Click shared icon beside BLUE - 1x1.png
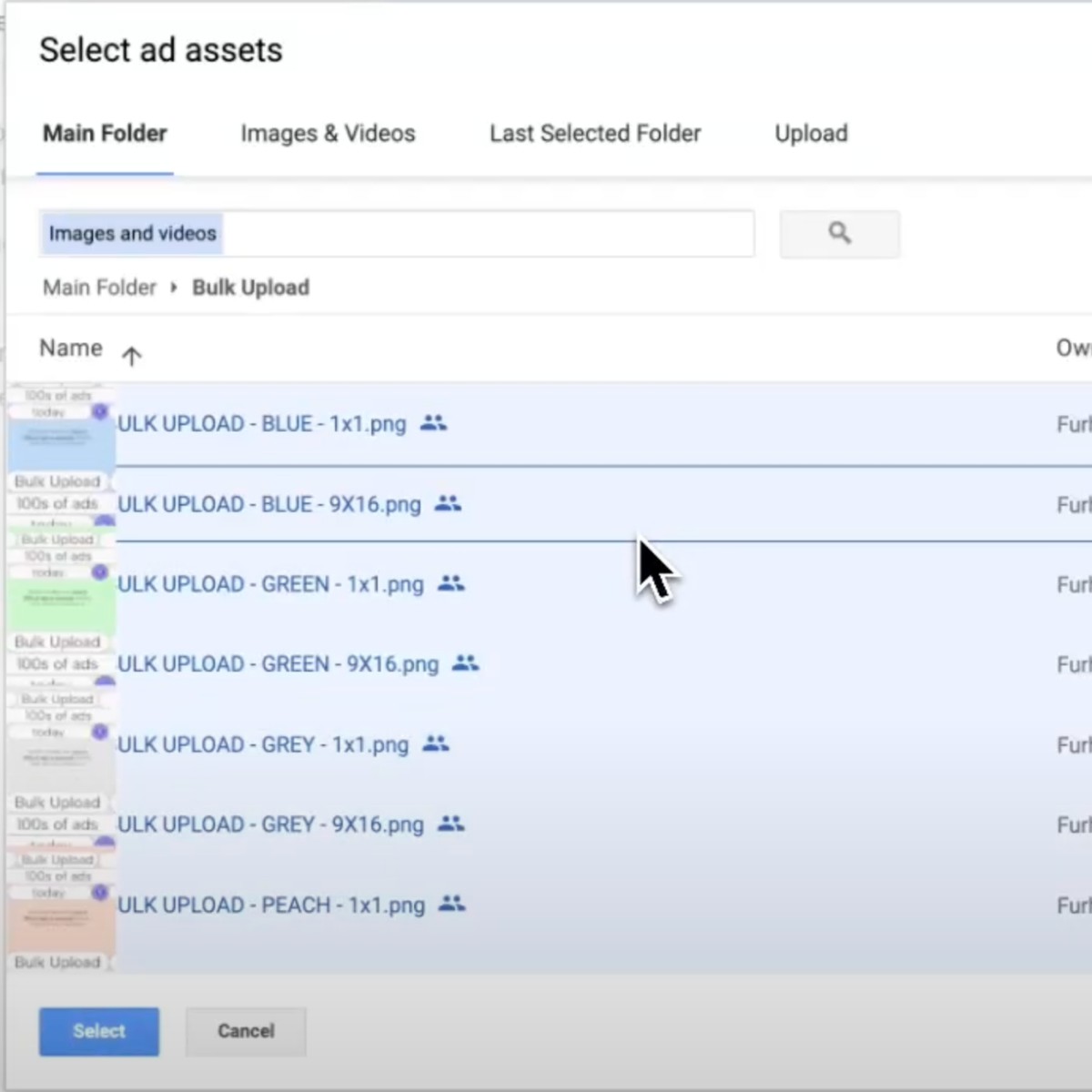The image size is (1092, 1092). [433, 423]
